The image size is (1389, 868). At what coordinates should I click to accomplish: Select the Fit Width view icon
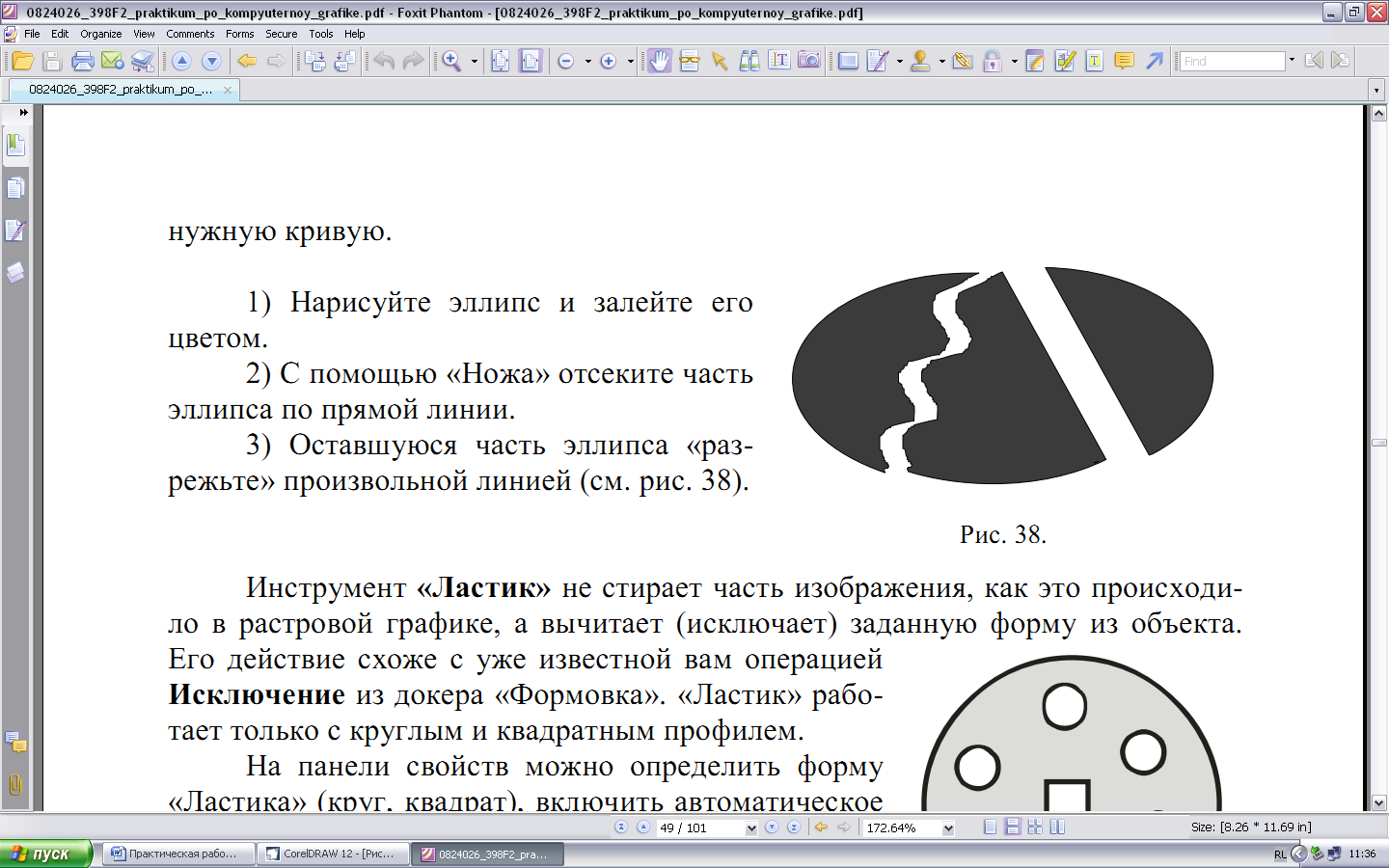pos(531,61)
